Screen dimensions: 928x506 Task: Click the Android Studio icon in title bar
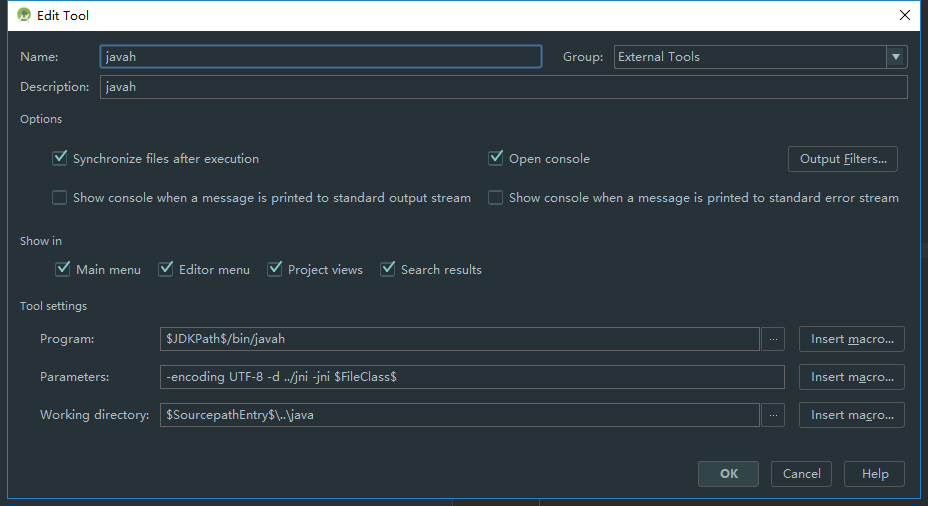[24, 15]
